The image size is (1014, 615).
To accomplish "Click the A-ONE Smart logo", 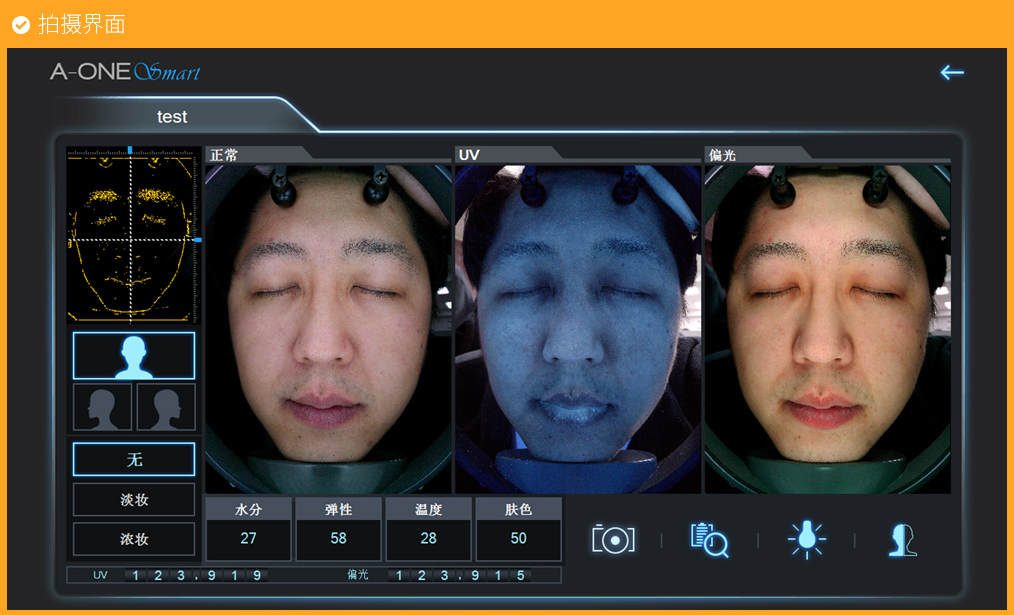I will [125, 72].
